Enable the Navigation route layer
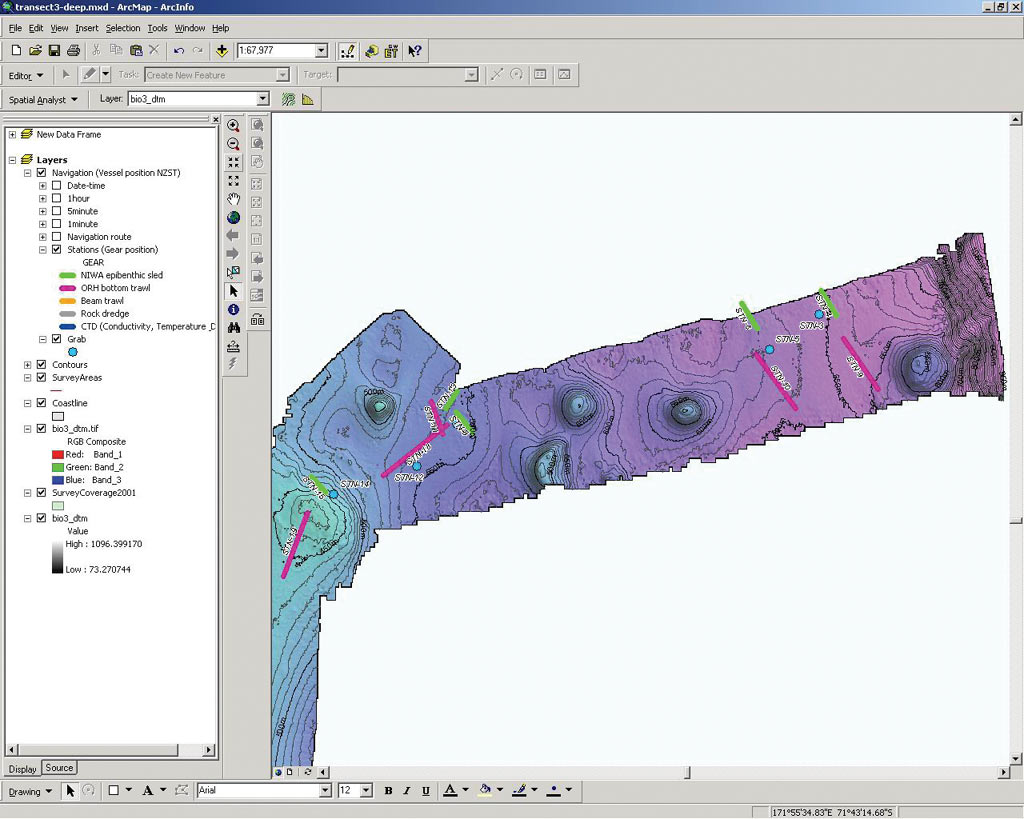The width and height of the screenshot is (1024, 819). pyautogui.click(x=56, y=237)
